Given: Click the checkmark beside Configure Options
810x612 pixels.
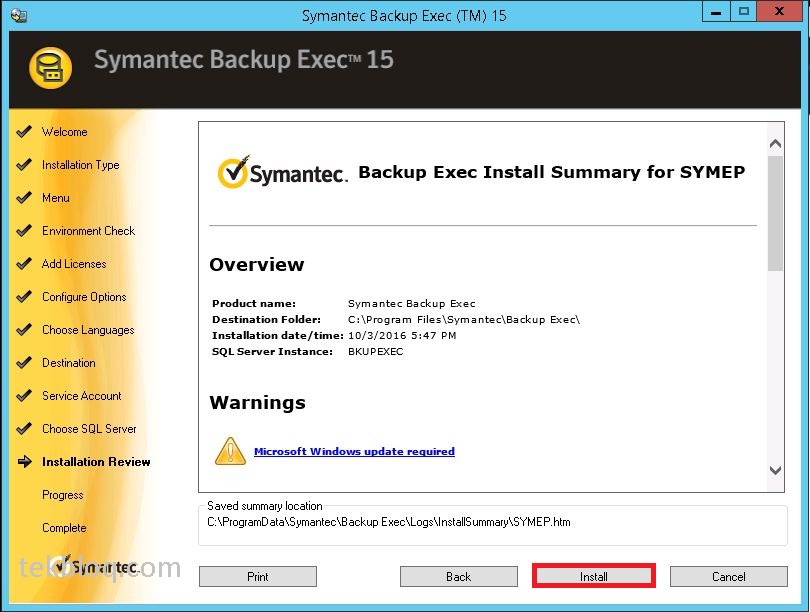Looking at the screenshot, I should [x=24, y=297].
